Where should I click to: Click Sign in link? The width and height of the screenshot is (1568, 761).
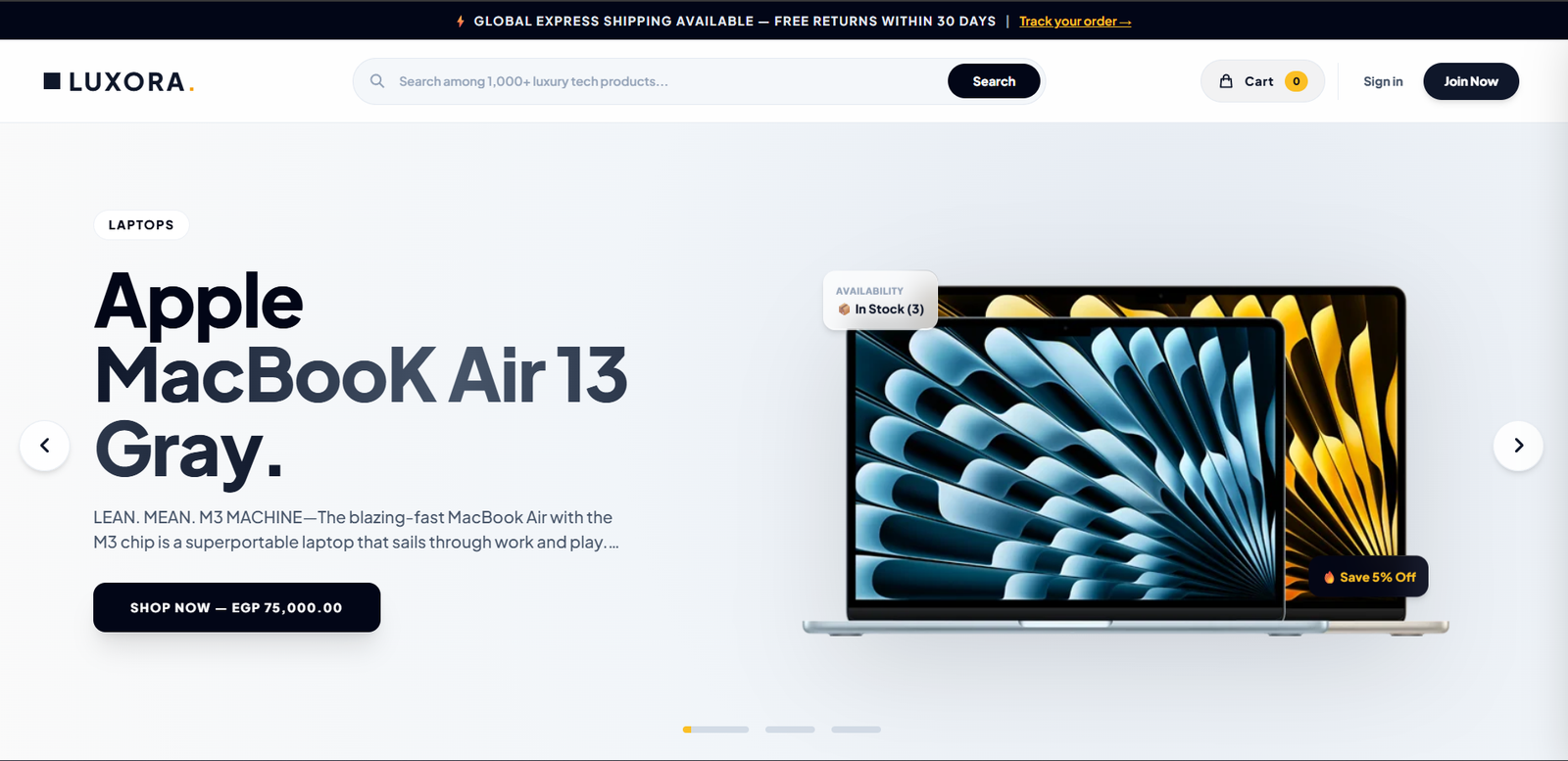point(1383,81)
